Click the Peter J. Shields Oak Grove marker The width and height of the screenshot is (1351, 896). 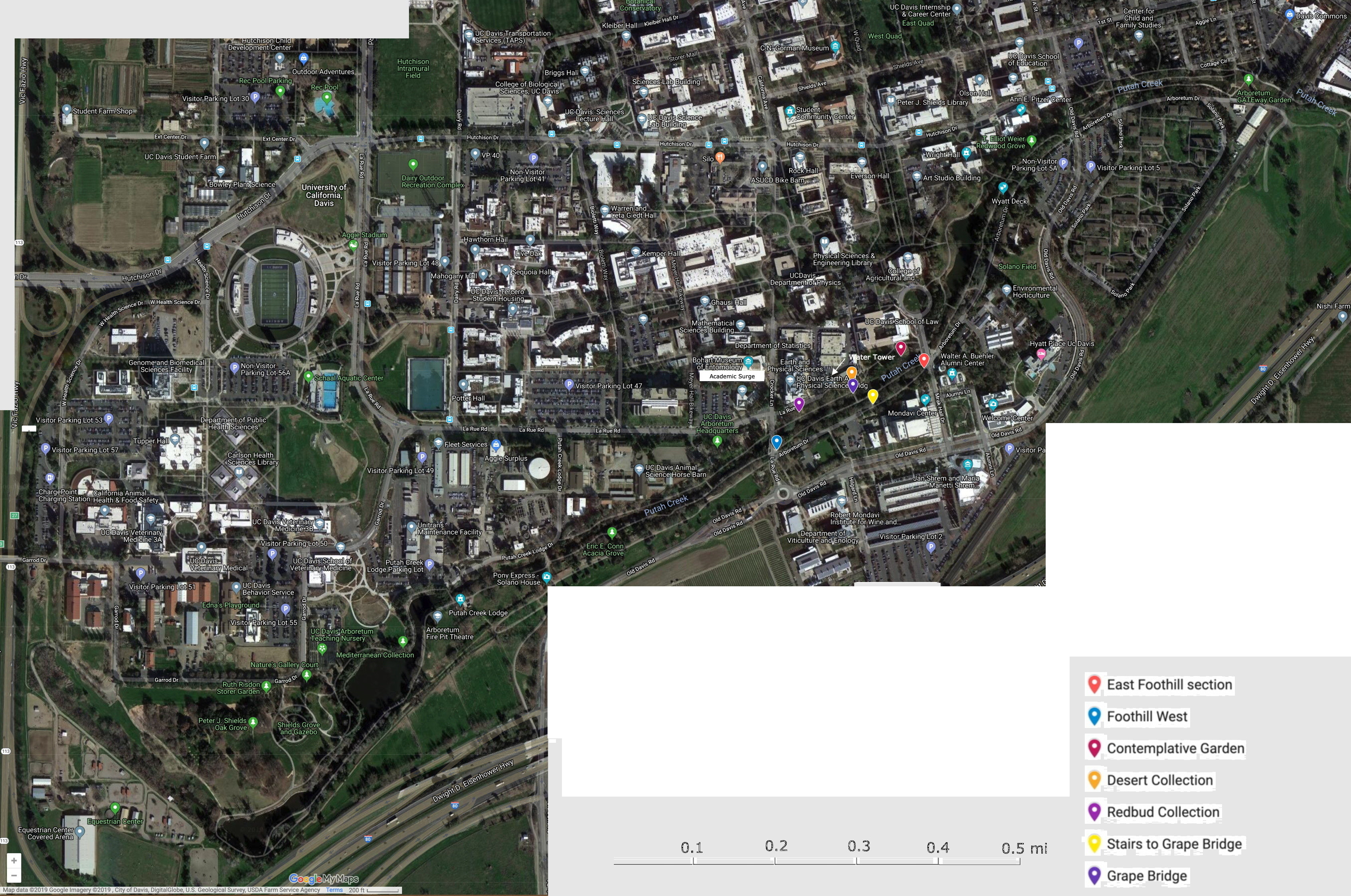point(253,722)
